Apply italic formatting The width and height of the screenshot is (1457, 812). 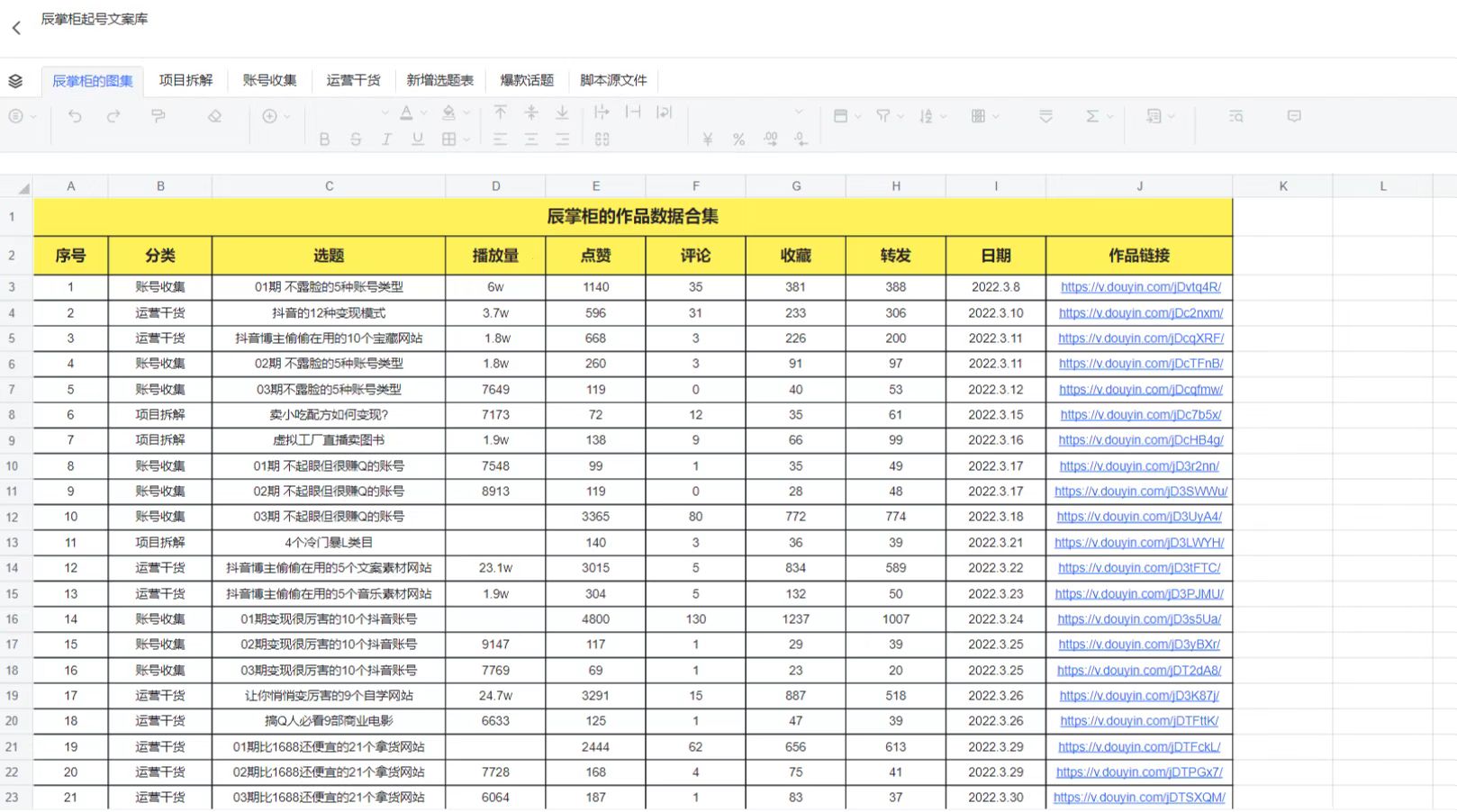click(x=386, y=140)
